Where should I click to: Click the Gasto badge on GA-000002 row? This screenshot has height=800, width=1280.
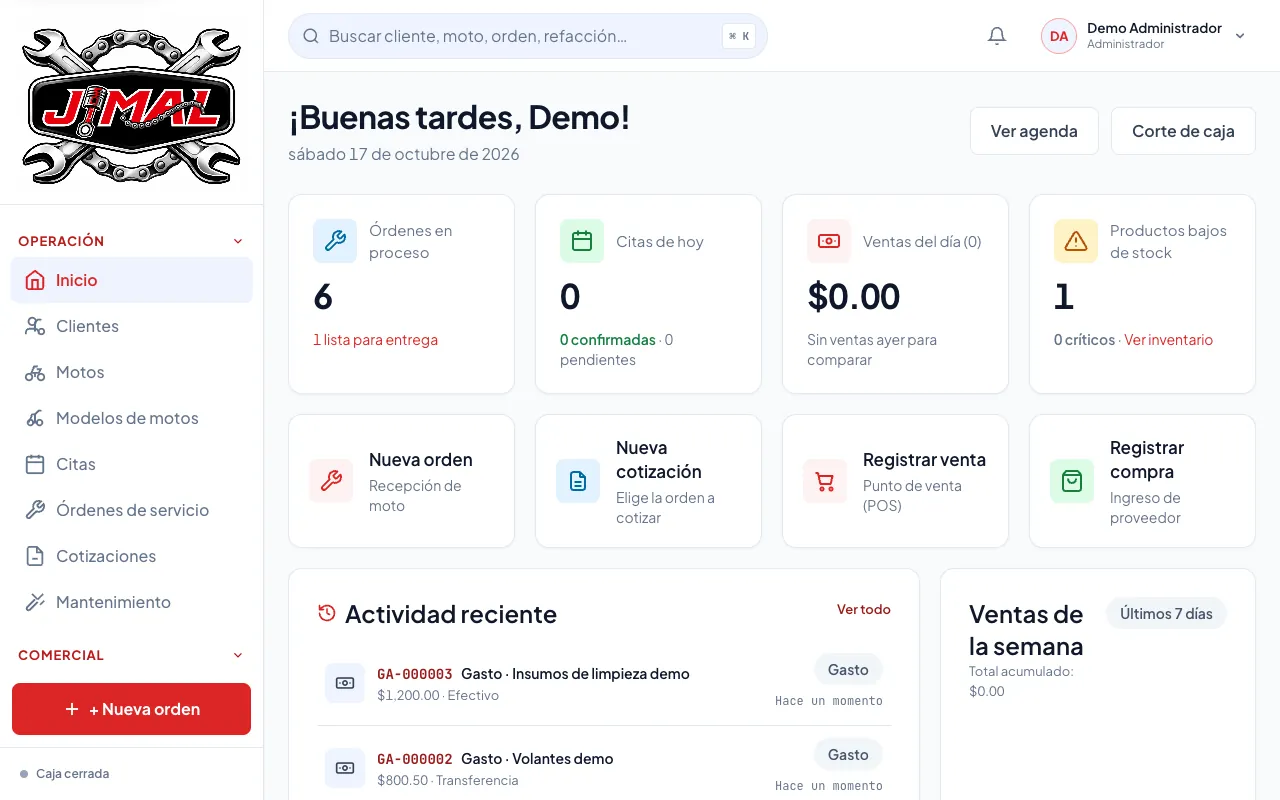click(848, 755)
